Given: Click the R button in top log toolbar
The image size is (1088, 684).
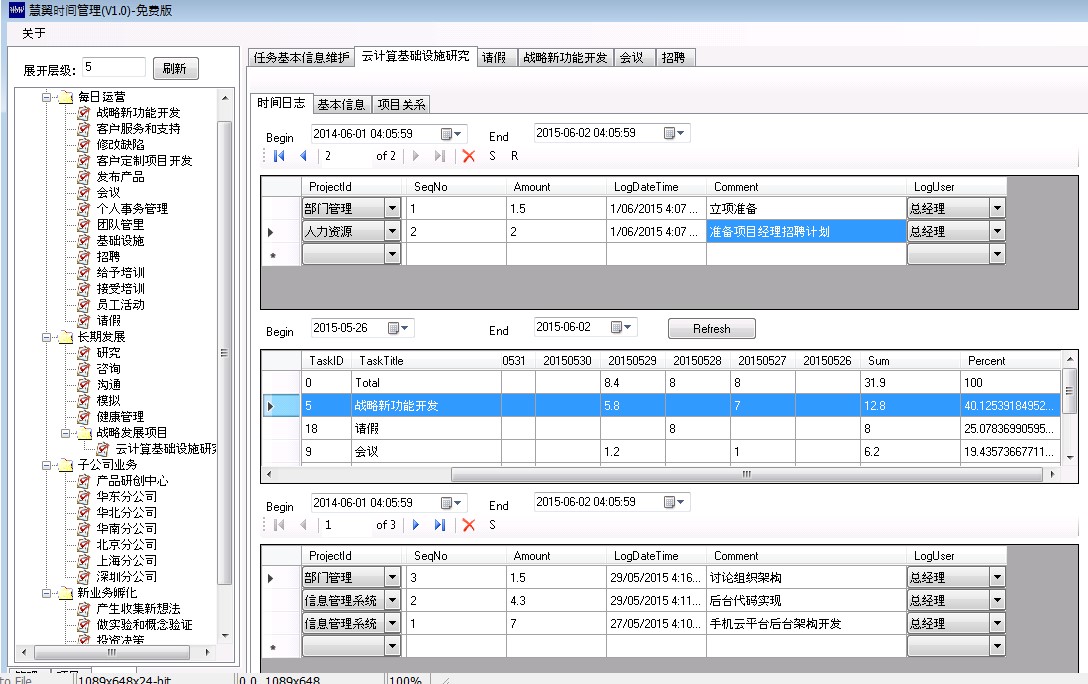Looking at the screenshot, I should pyautogui.click(x=515, y=156).
